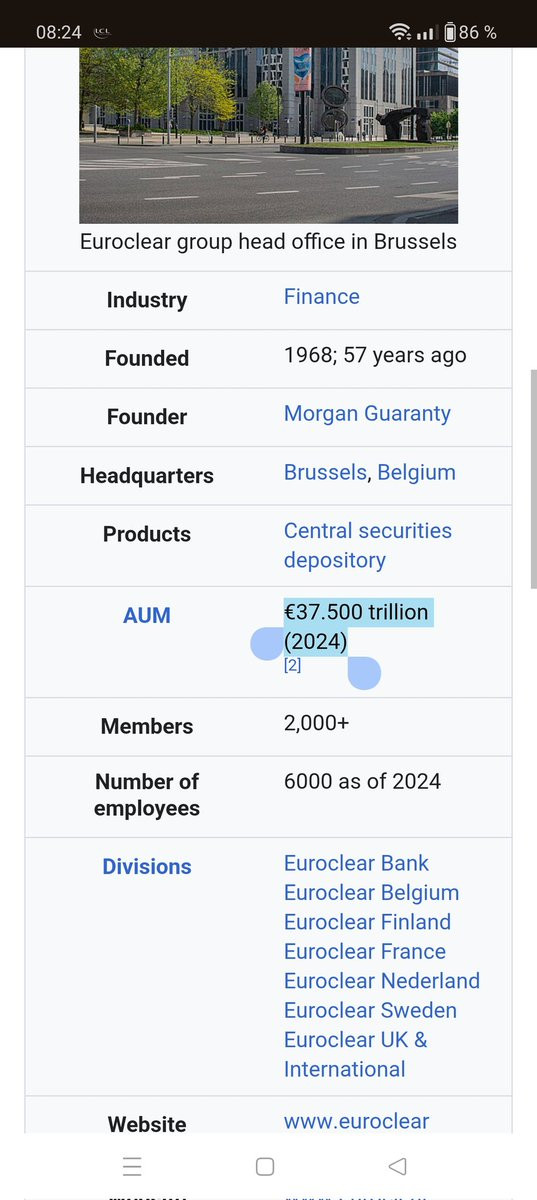Screen dimensions: 537x1200
Task: Tap the Euroclear head office photo
Action: 268,135
